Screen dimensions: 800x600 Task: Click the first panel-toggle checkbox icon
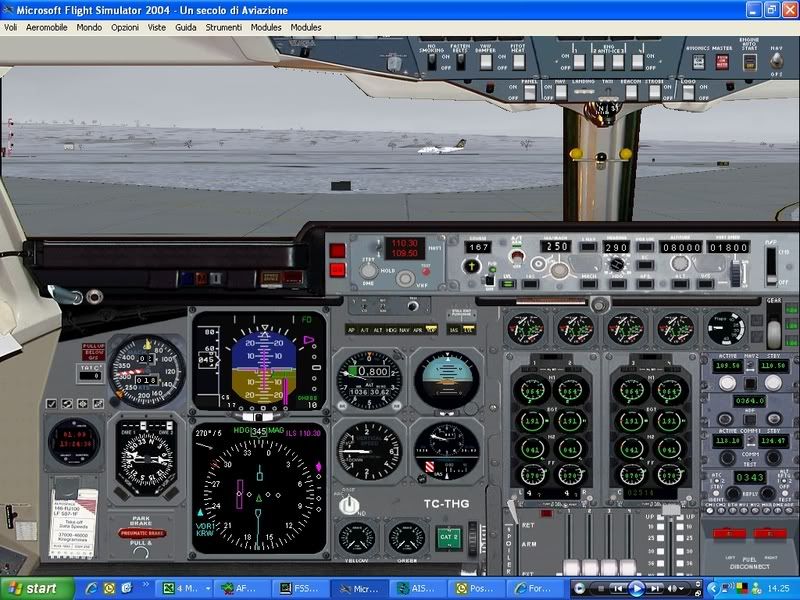(x=51, y=404)
